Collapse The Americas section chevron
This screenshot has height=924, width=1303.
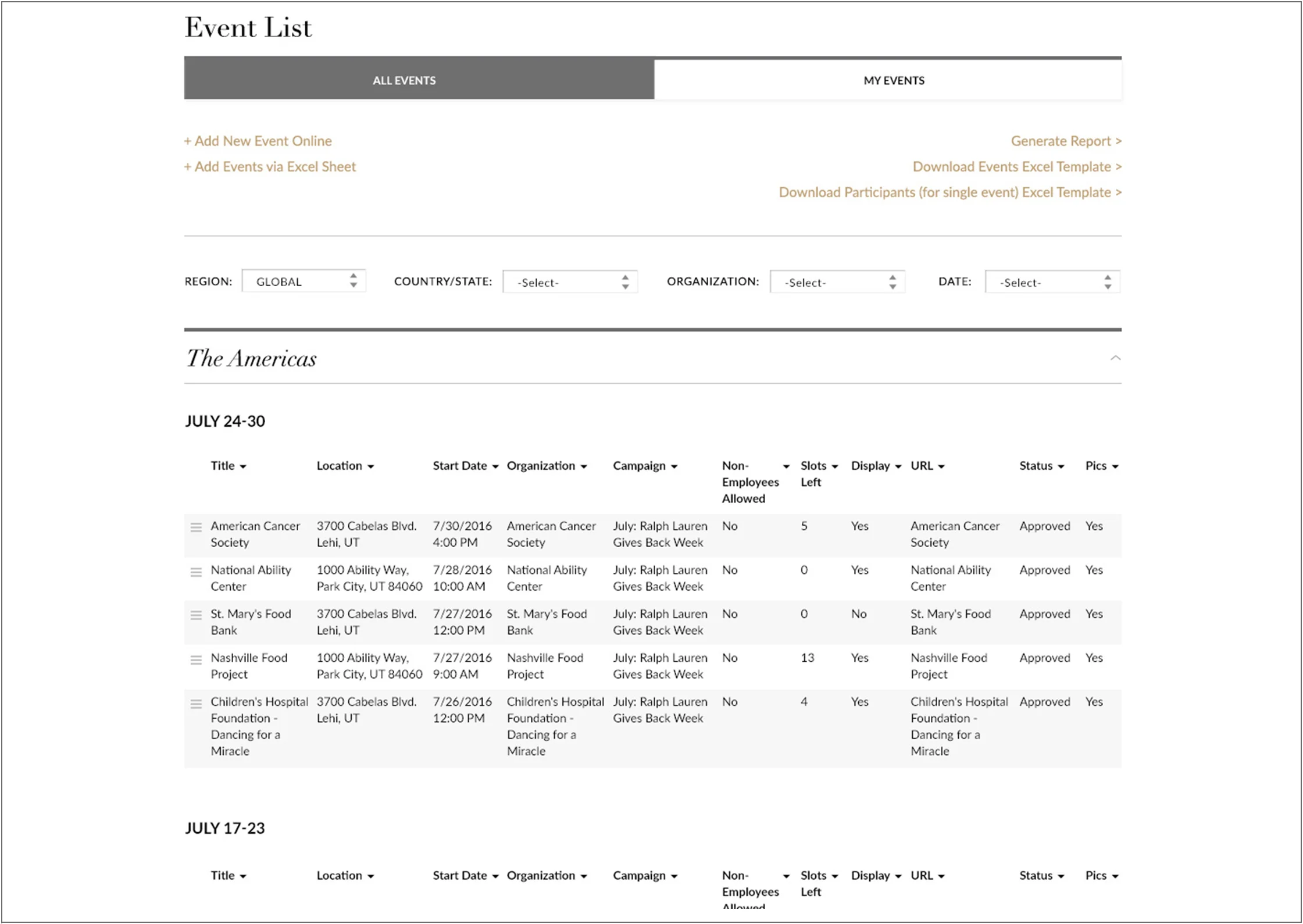tap(1115, 358)
